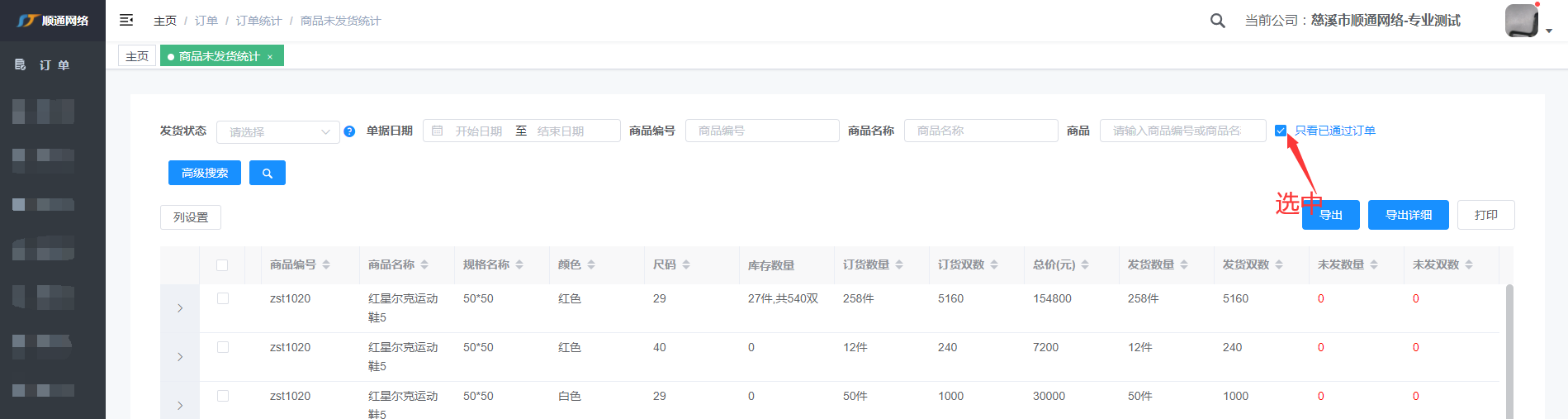Click the sidebar collapse hamburger icon
The image size is (1568, 419).
[126, 20]
